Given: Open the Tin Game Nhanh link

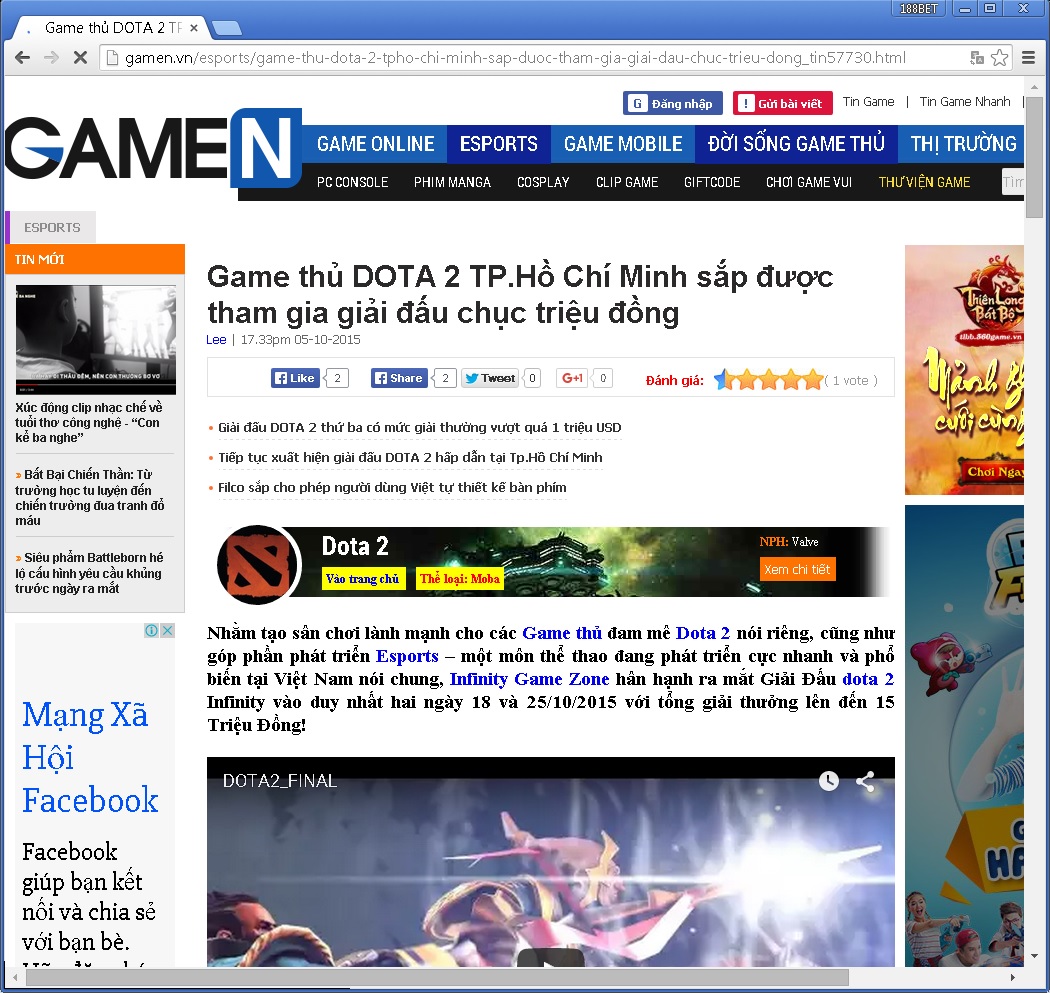Looking at the screenshot, I should pos(965,102).
